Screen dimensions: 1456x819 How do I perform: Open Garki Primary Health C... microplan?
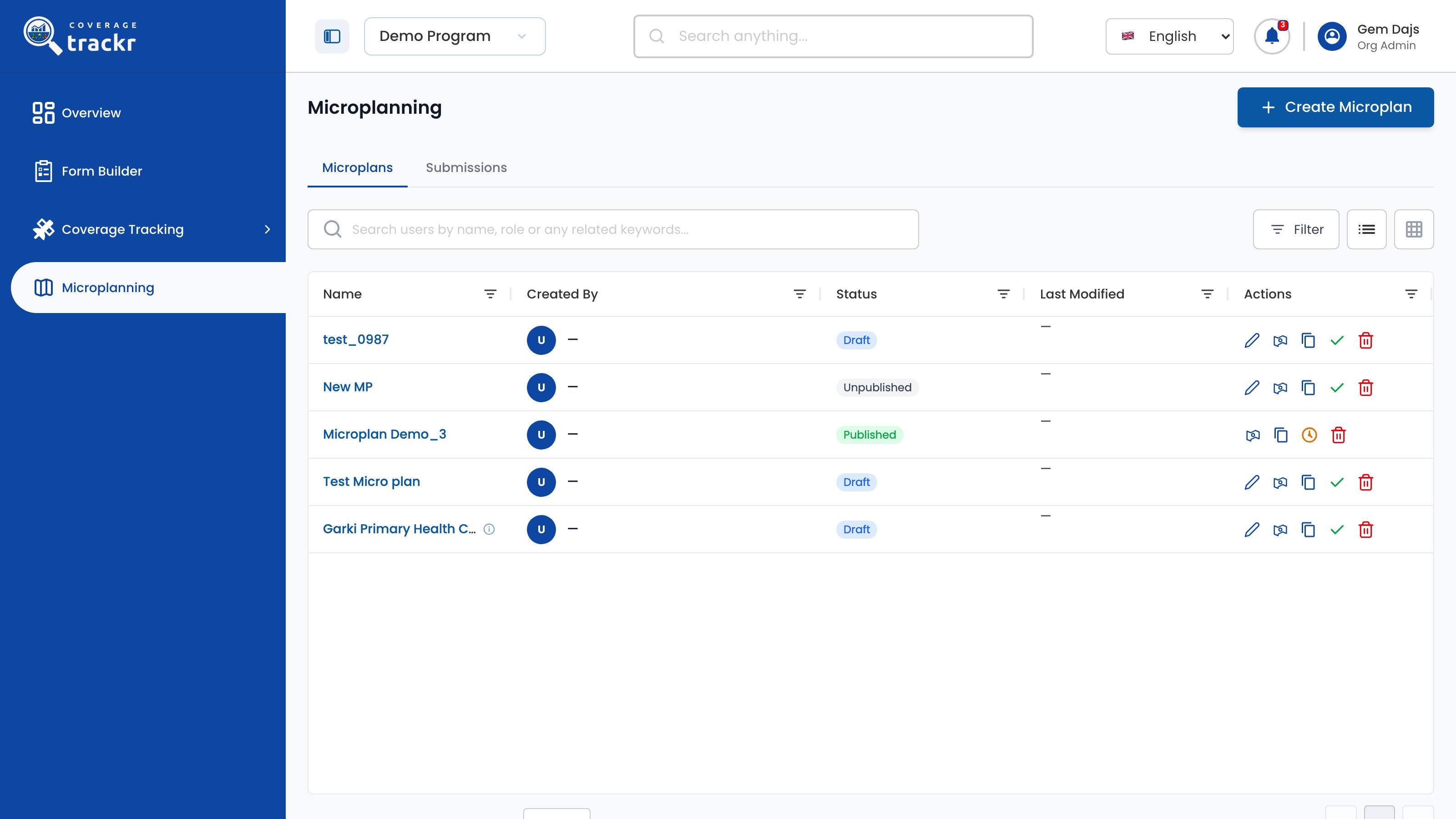point(399,529)
